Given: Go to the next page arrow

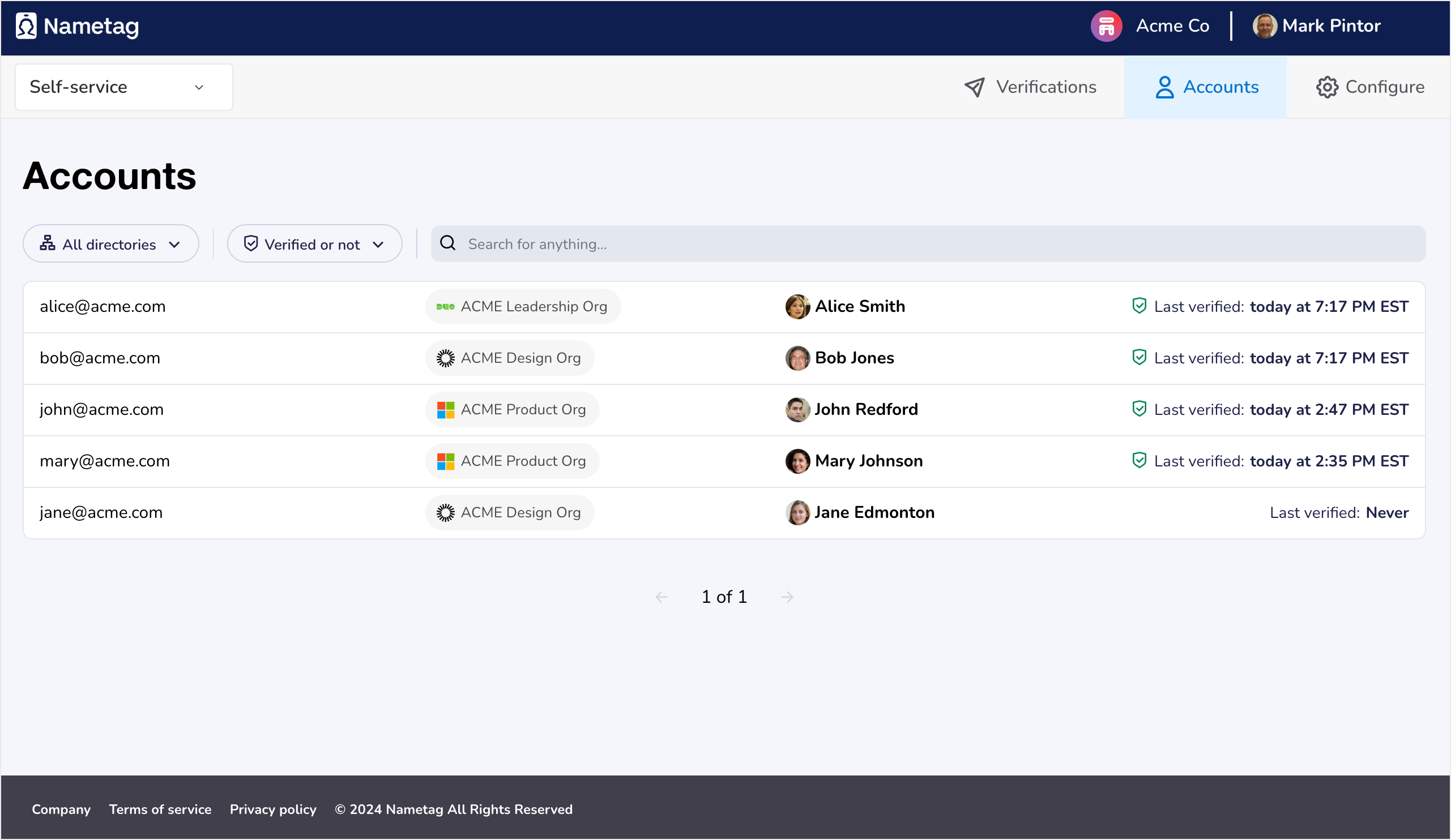Looking at the screenshot, I should [x=787, y=597].
